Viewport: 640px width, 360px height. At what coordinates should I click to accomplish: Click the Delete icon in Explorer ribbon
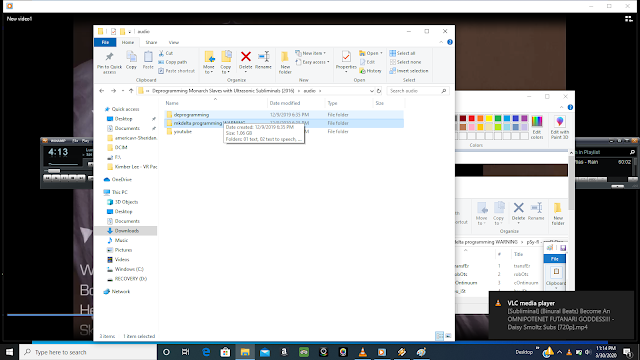click(x=245, y=61)
